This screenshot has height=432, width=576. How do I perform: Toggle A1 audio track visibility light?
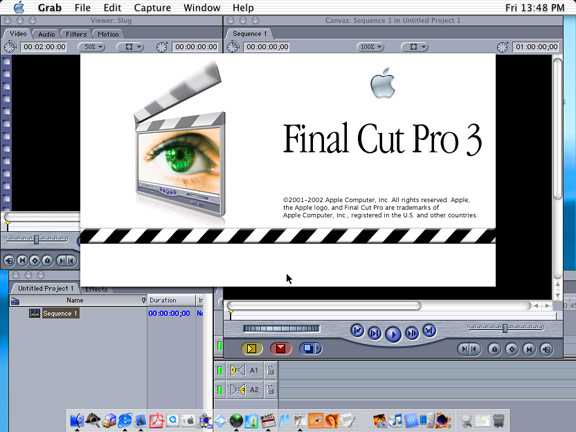(x=220, y=370)
